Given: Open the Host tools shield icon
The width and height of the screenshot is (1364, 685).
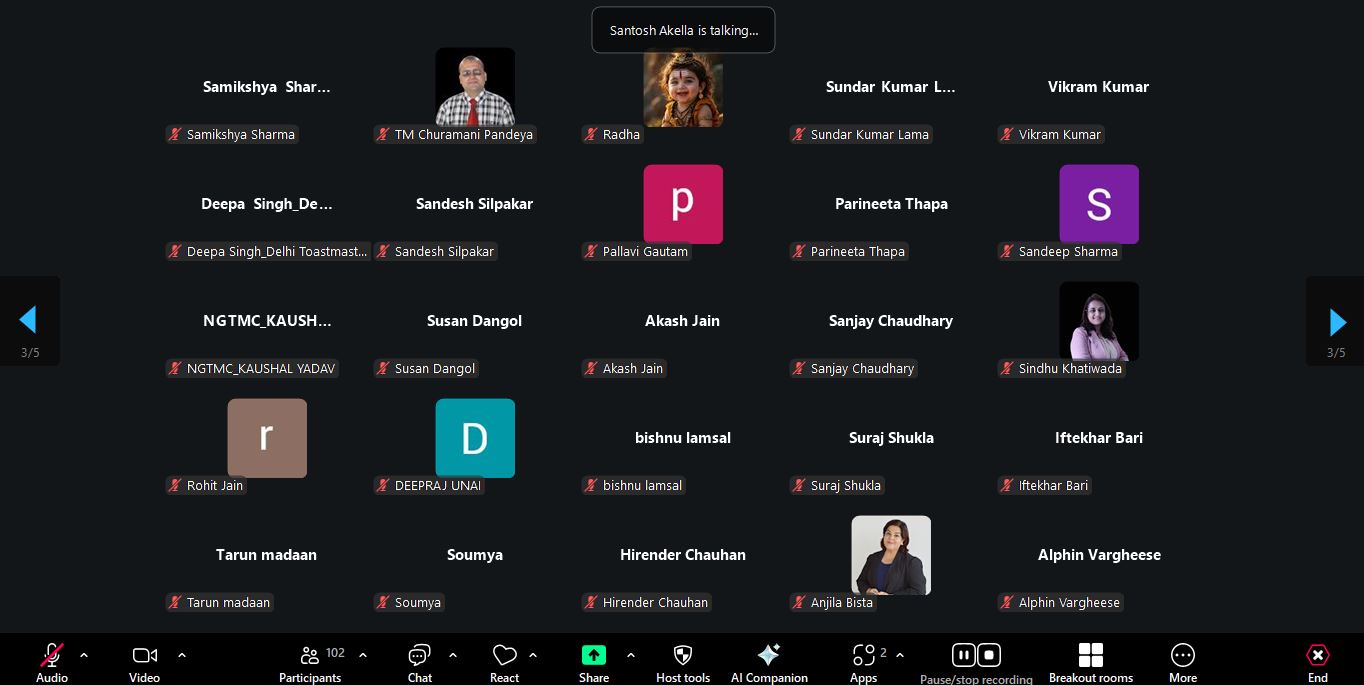Looking at the screenshot, I should point(683,655).
